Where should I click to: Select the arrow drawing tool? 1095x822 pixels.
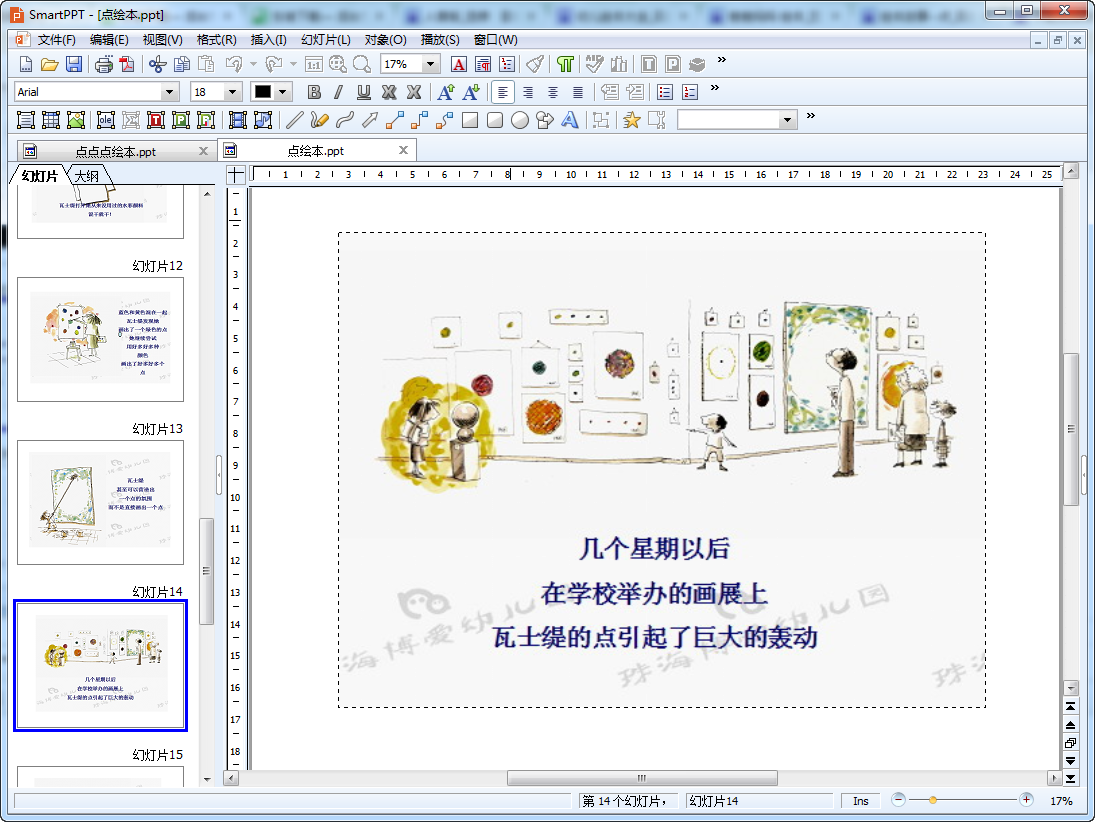(x=369, y=120)
